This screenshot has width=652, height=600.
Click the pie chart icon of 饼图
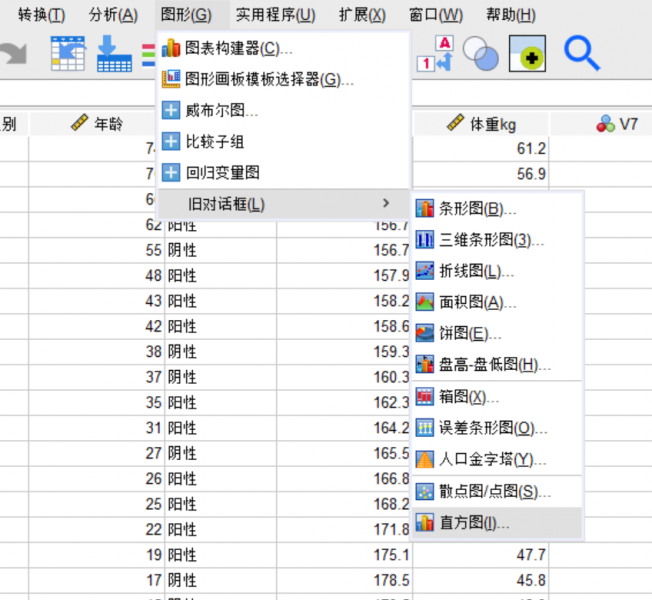(x=425, y=333)
